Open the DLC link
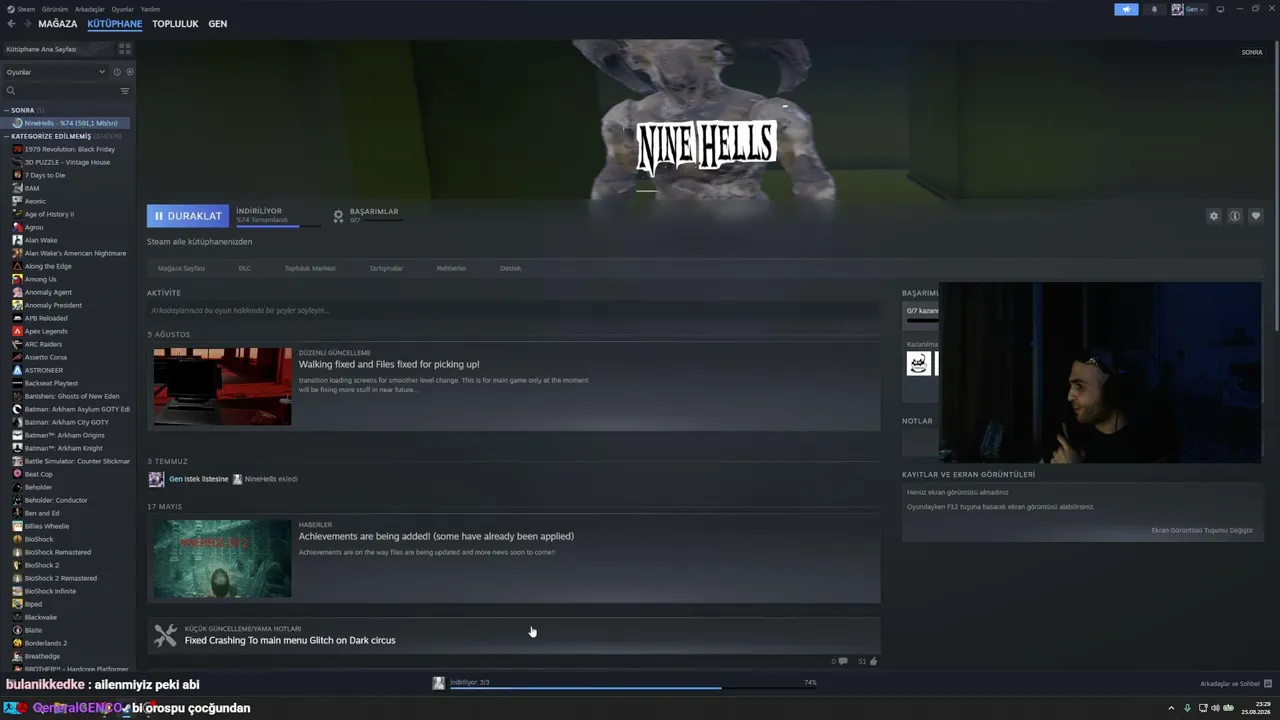Screen dimensions: 1280x720 pos(245,268)
